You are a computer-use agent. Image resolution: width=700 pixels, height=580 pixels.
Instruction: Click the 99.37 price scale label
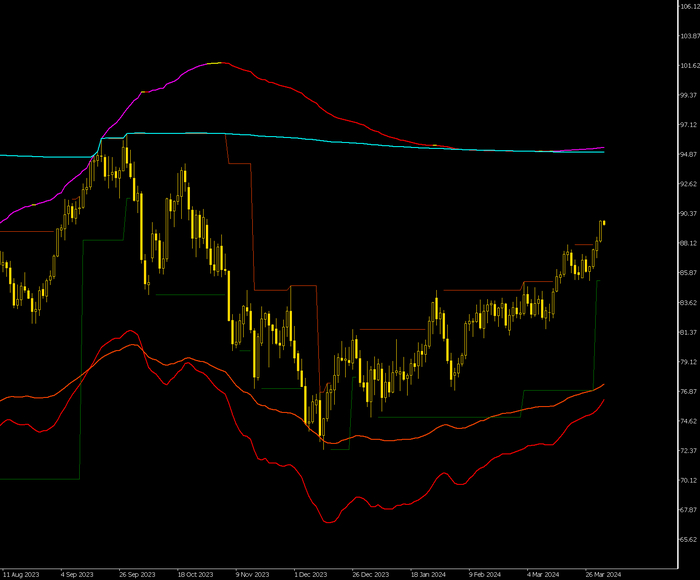[690, 95]
